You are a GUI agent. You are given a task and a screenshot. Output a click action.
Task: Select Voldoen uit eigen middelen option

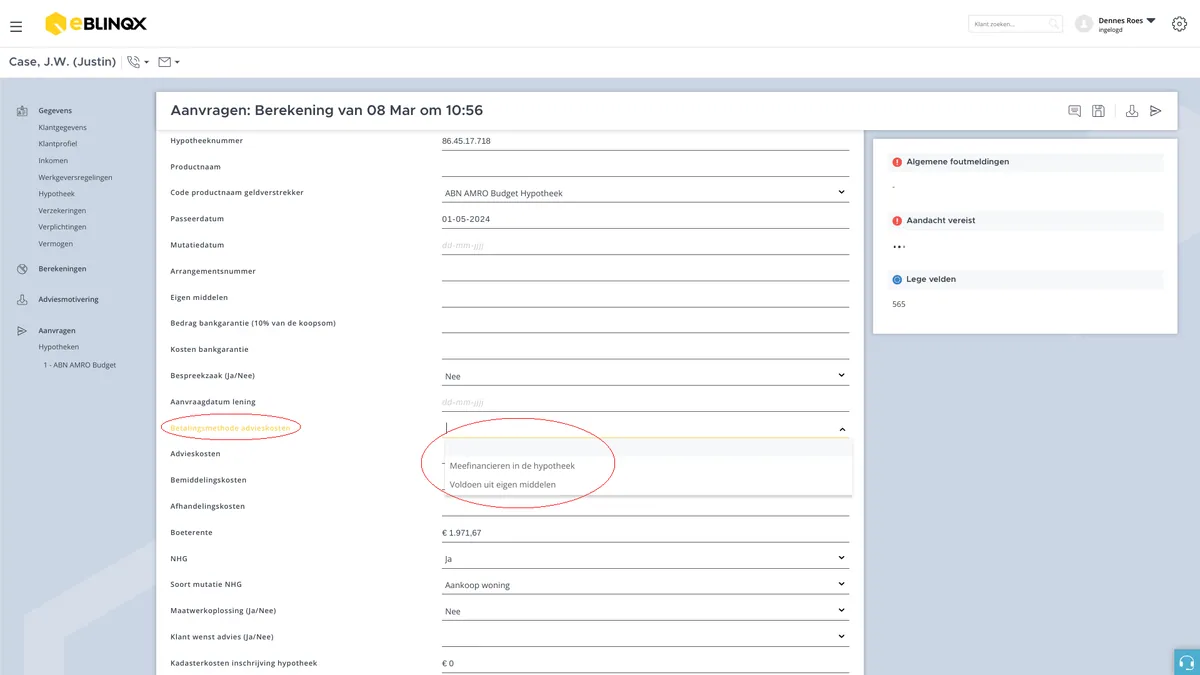[648, 485]
